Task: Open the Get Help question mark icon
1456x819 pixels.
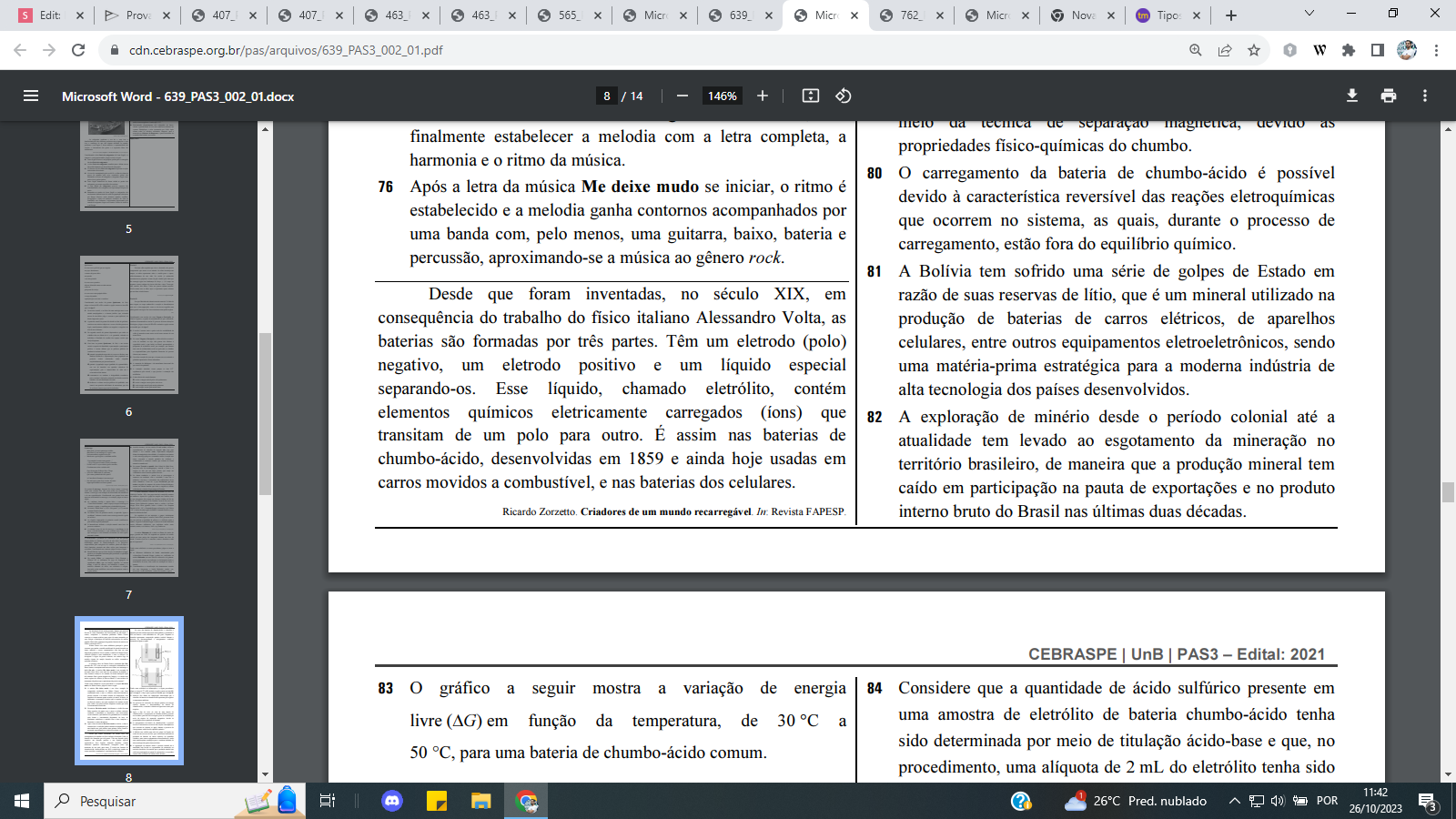Action: point(1021,801)
